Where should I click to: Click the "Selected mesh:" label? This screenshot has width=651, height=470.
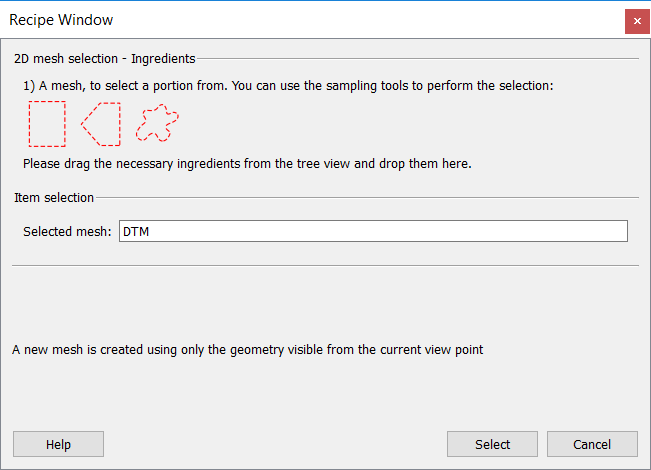67,232
